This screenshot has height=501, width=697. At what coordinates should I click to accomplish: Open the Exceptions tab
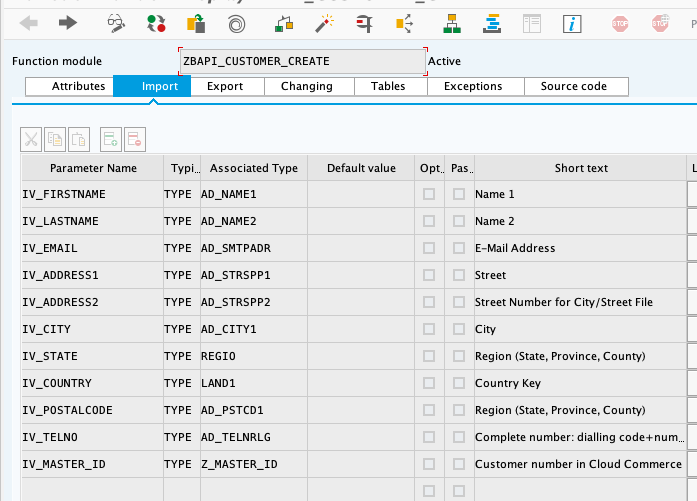[x=476, y=86]
